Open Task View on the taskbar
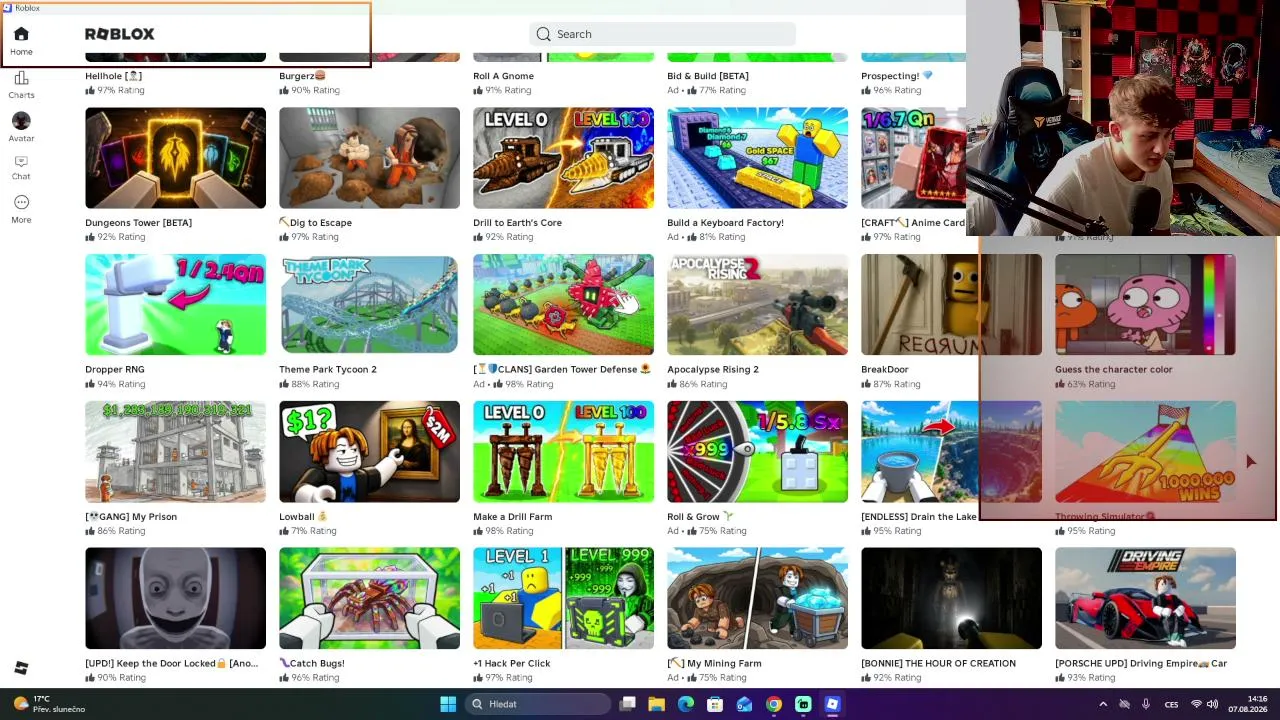 [x=627, y=704]
